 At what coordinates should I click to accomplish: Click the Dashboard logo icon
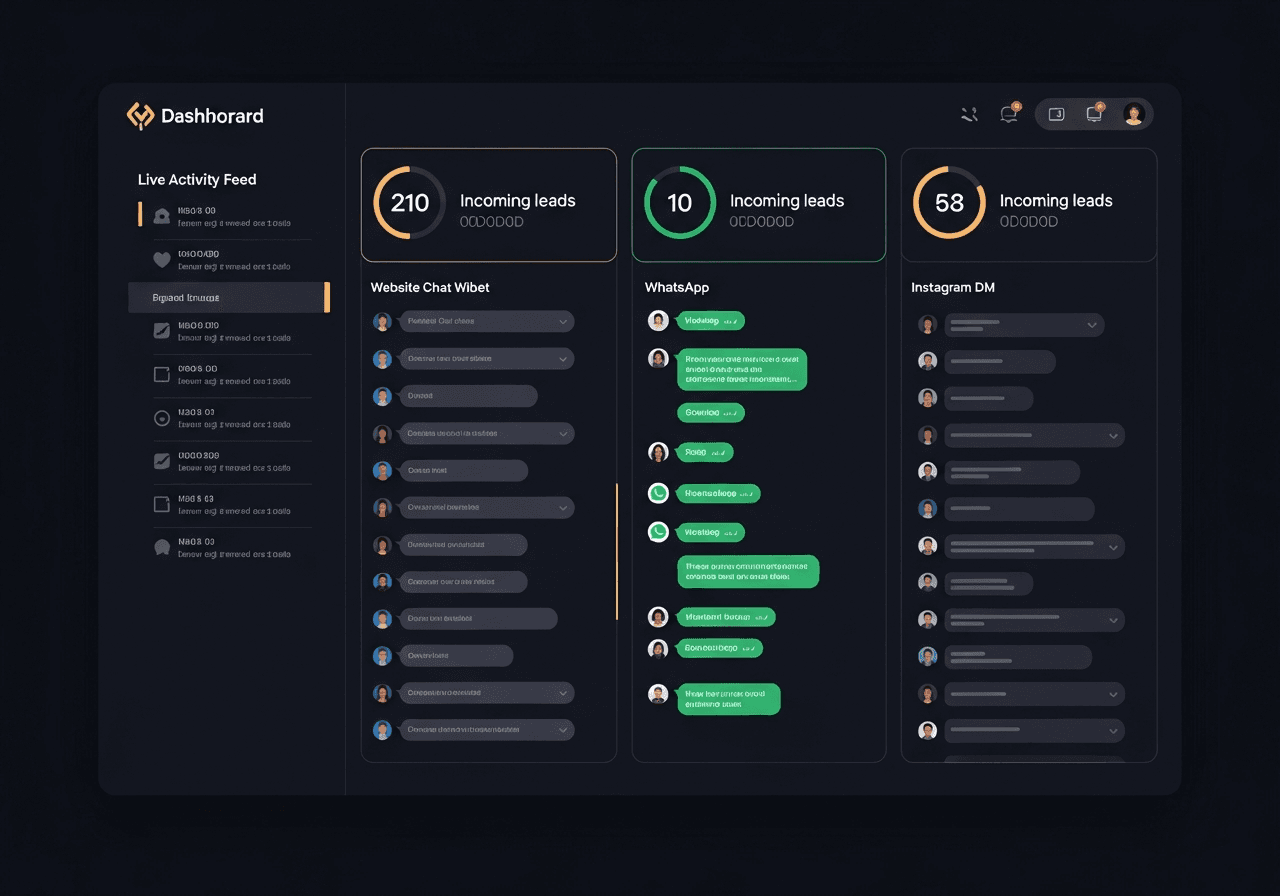[140, 116]
